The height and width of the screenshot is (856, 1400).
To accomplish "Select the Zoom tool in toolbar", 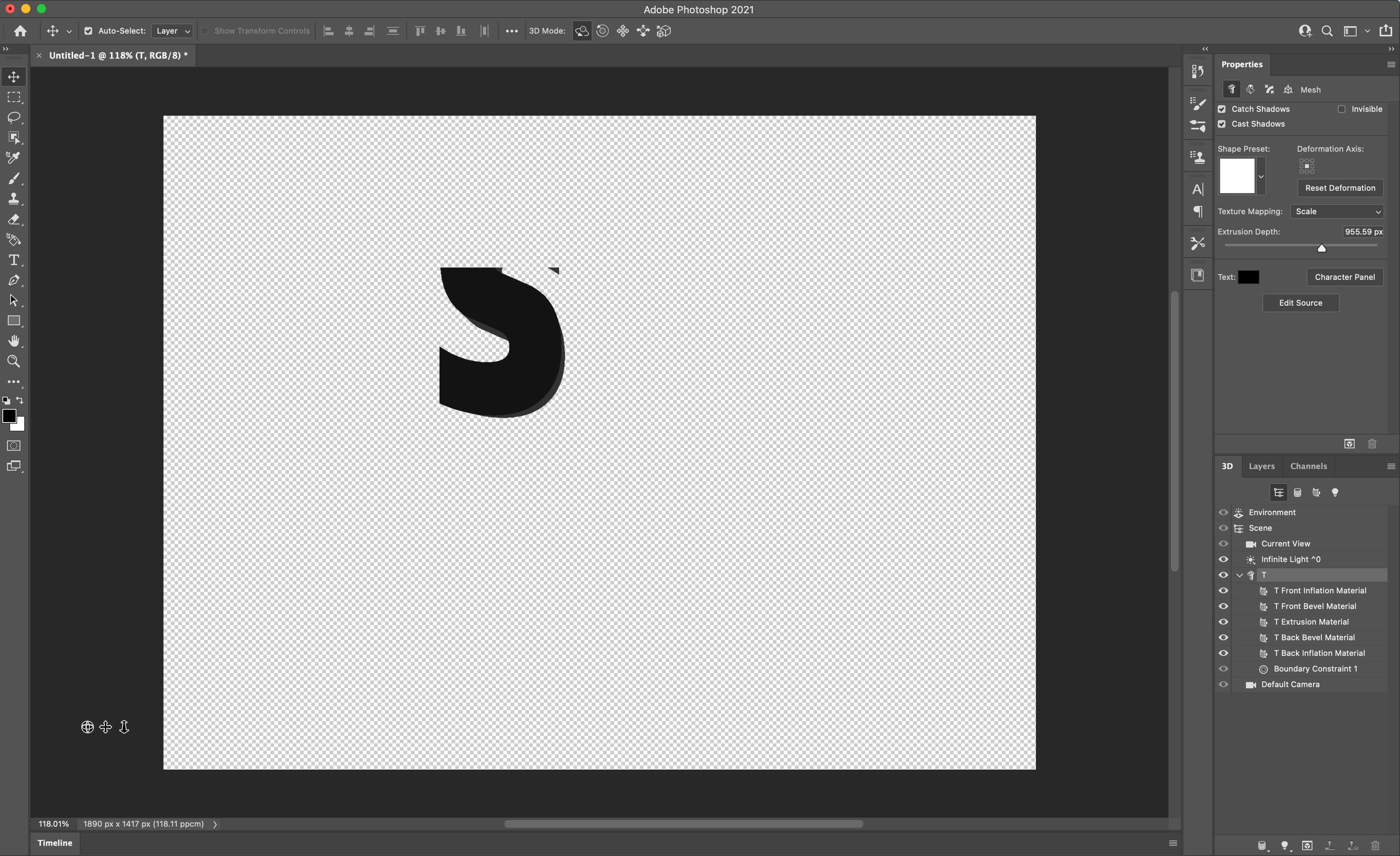I will pos(14,361).
